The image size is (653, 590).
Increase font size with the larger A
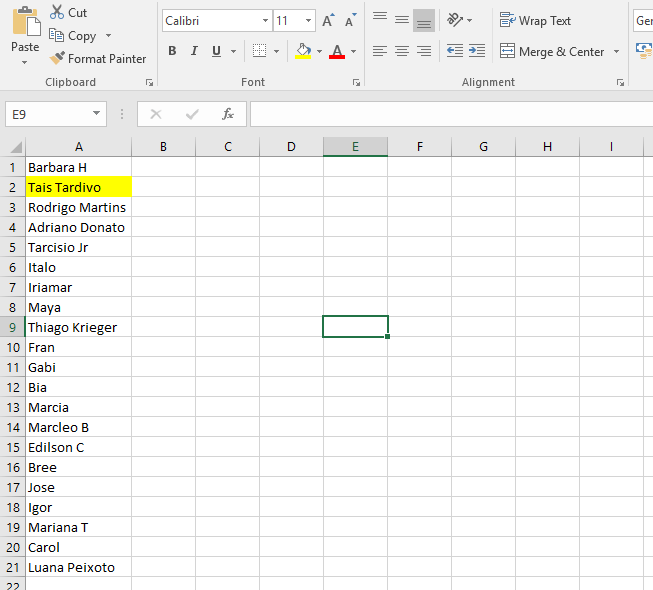[328, 21]
